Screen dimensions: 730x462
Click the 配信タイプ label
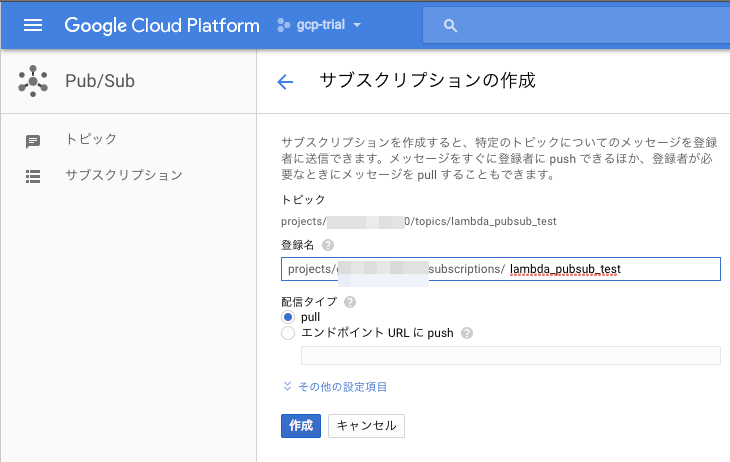[309, 302]
